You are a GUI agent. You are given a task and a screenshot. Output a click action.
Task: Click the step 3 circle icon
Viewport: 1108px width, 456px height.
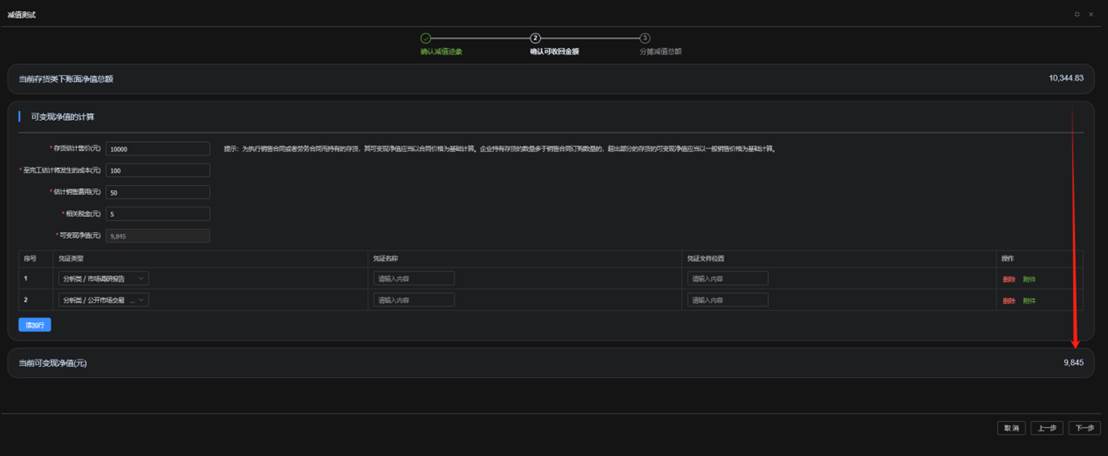(x=645, y=38)
